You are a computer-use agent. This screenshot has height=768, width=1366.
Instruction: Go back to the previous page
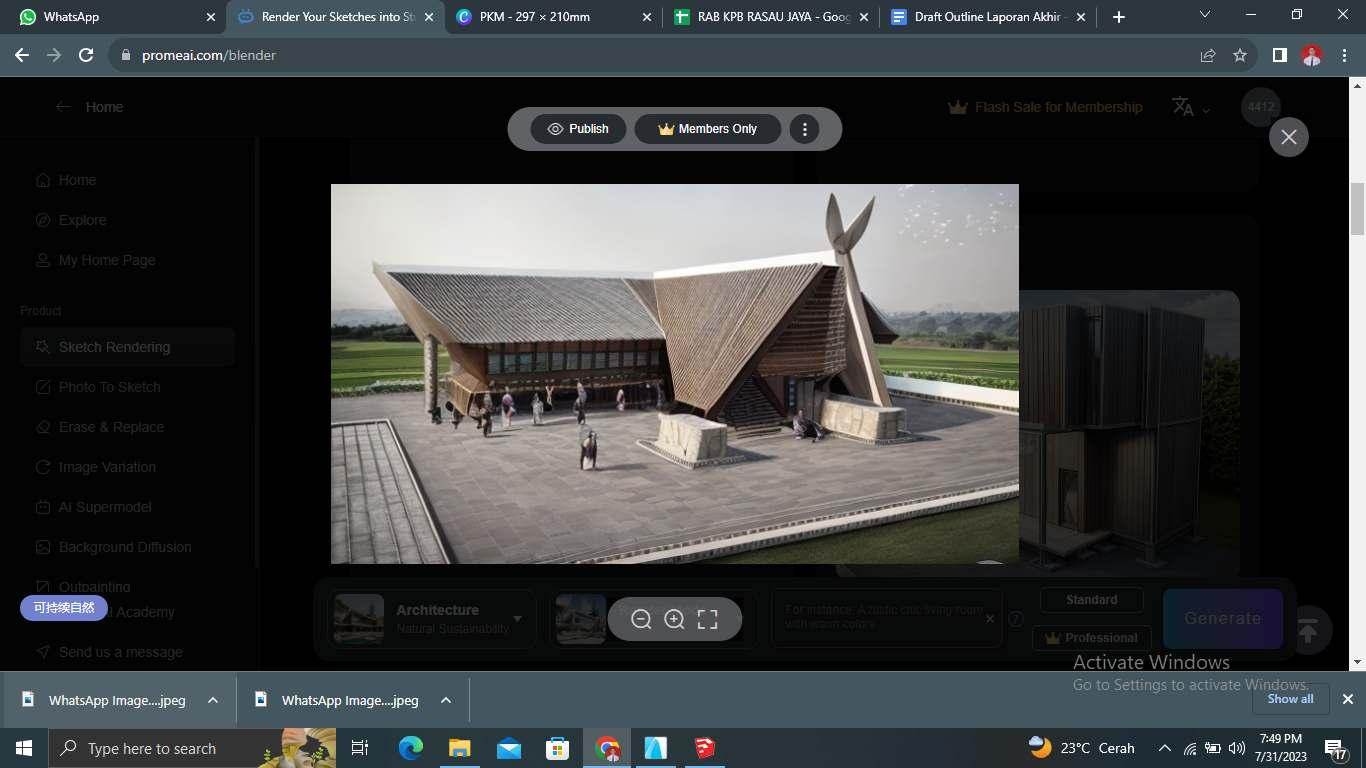coord(22,56)
